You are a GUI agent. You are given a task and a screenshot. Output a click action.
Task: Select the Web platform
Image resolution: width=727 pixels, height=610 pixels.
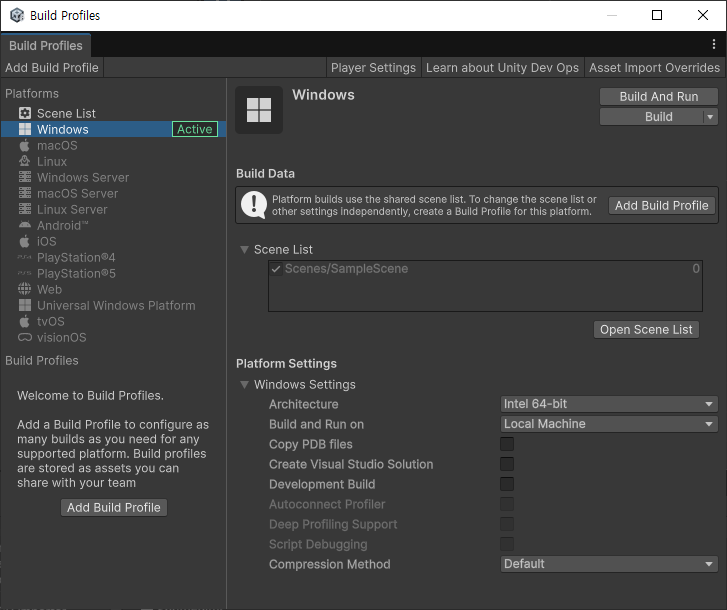(113, 289)
